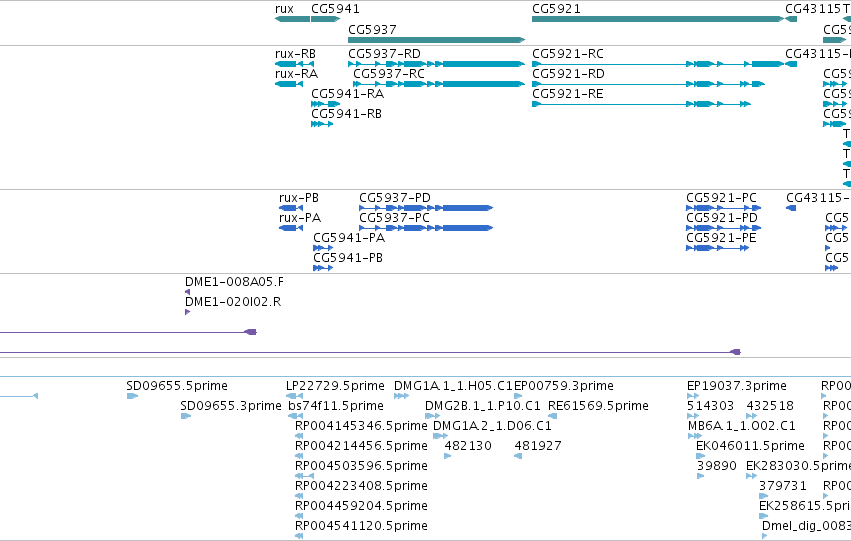Select the CG5937-PD protein label

click(x=395, y=198)
